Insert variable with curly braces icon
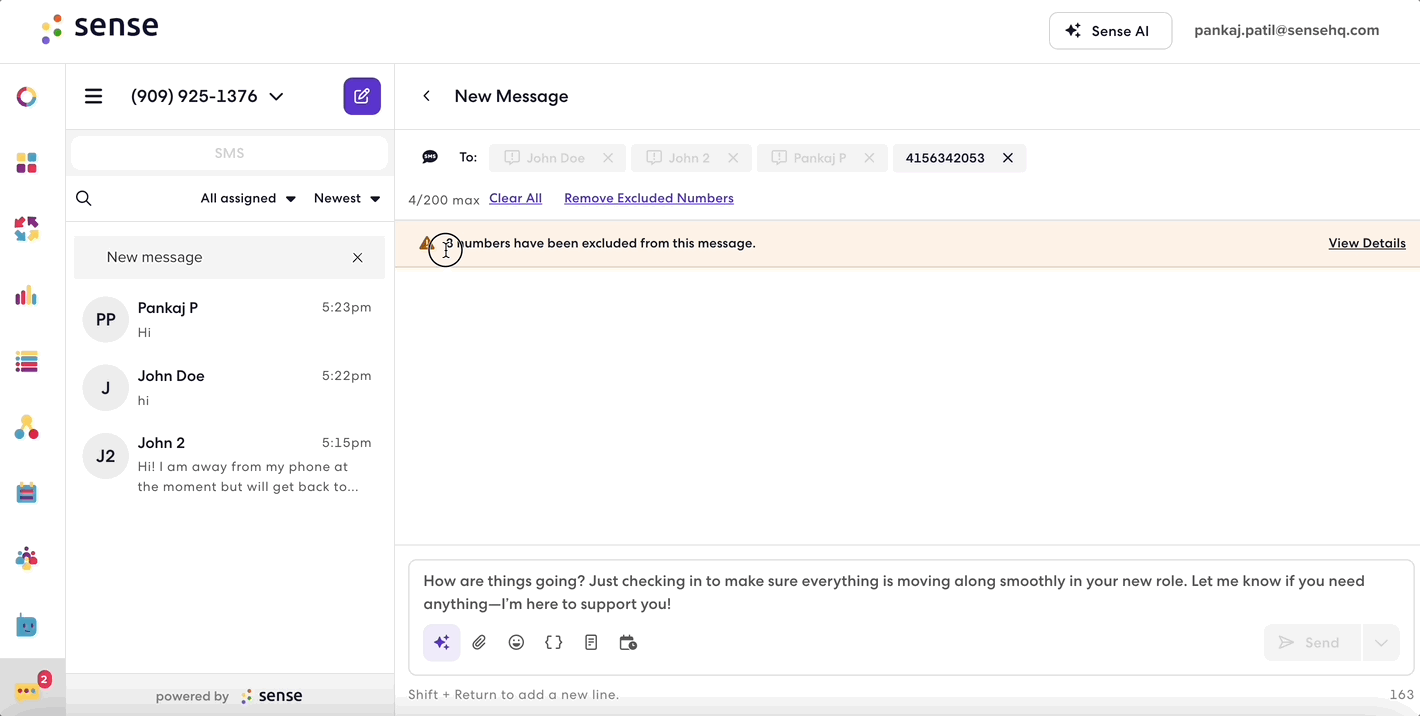 554,643
